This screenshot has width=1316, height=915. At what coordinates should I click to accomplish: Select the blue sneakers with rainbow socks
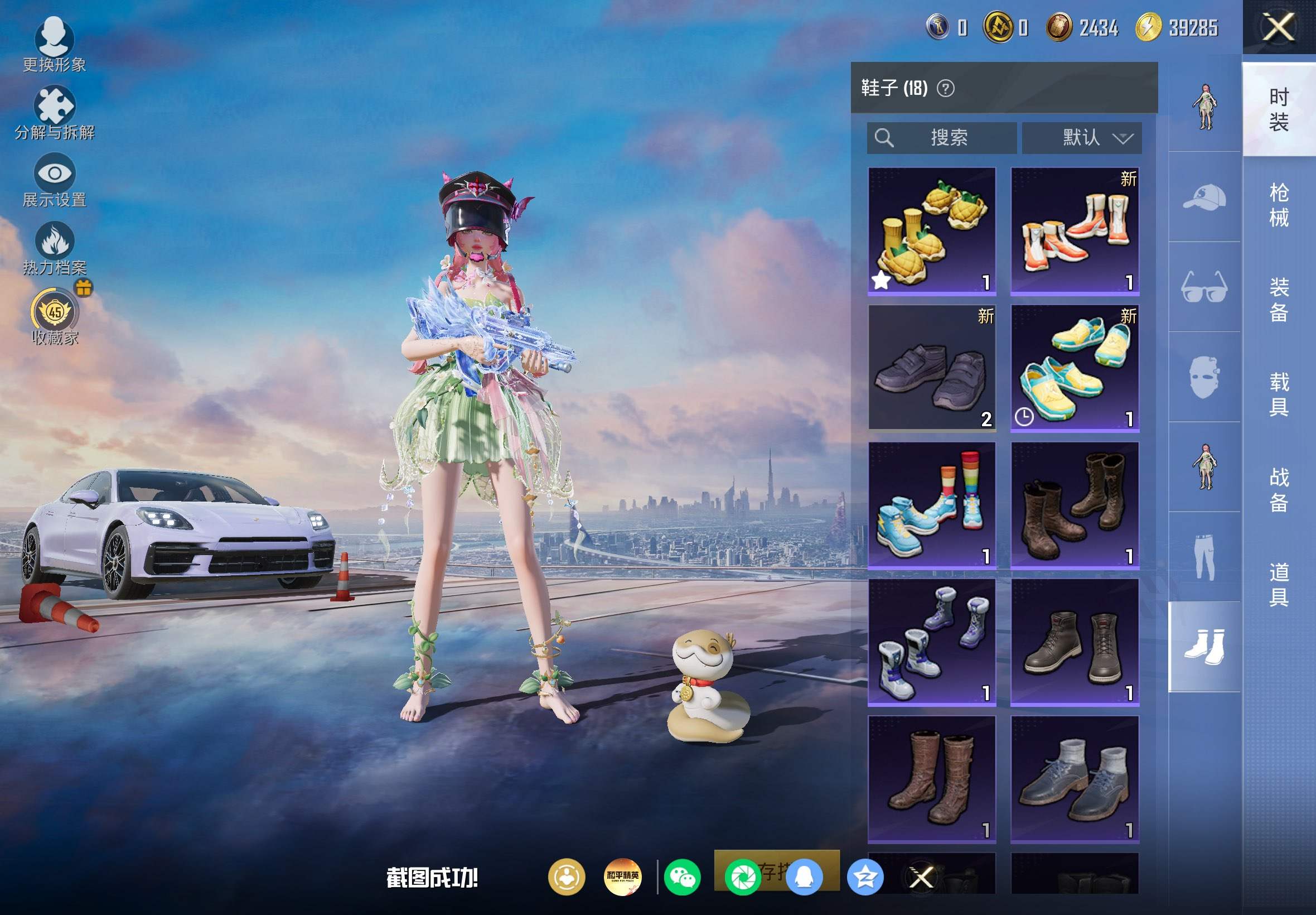(932, 505)
